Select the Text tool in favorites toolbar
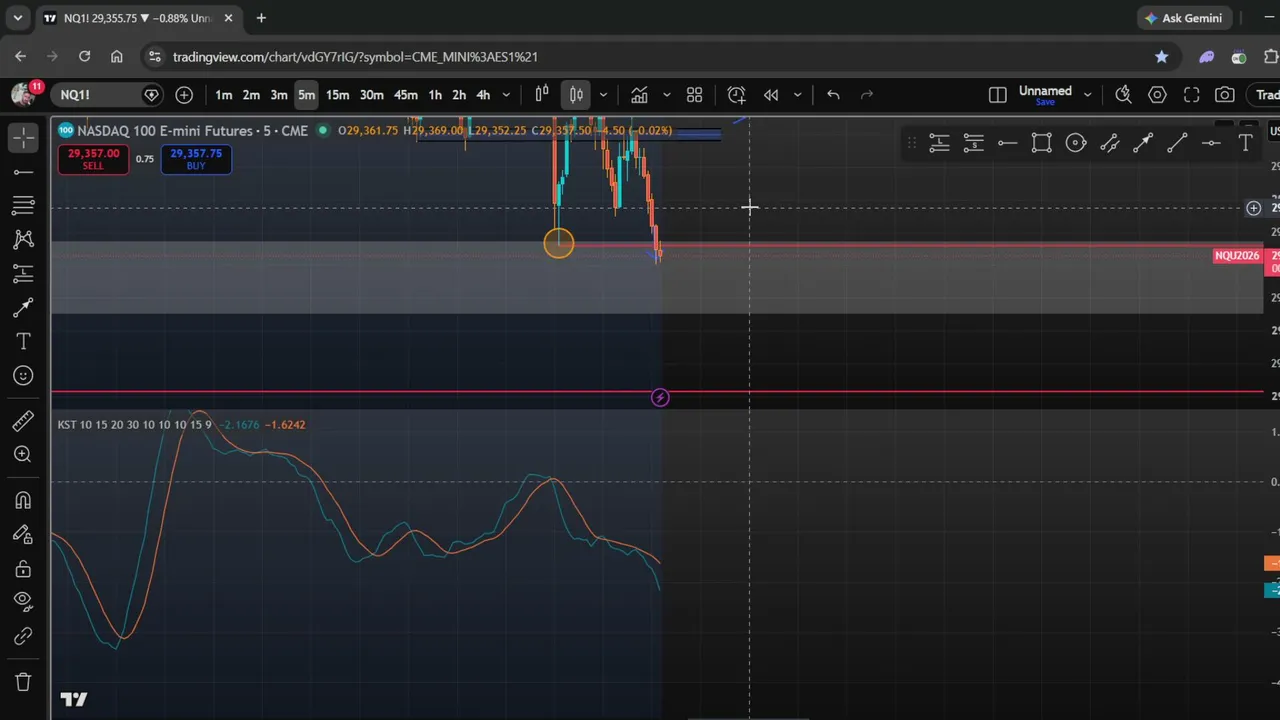Image resolution: width=1280 pixels, height=720 pixels. 1245,143
